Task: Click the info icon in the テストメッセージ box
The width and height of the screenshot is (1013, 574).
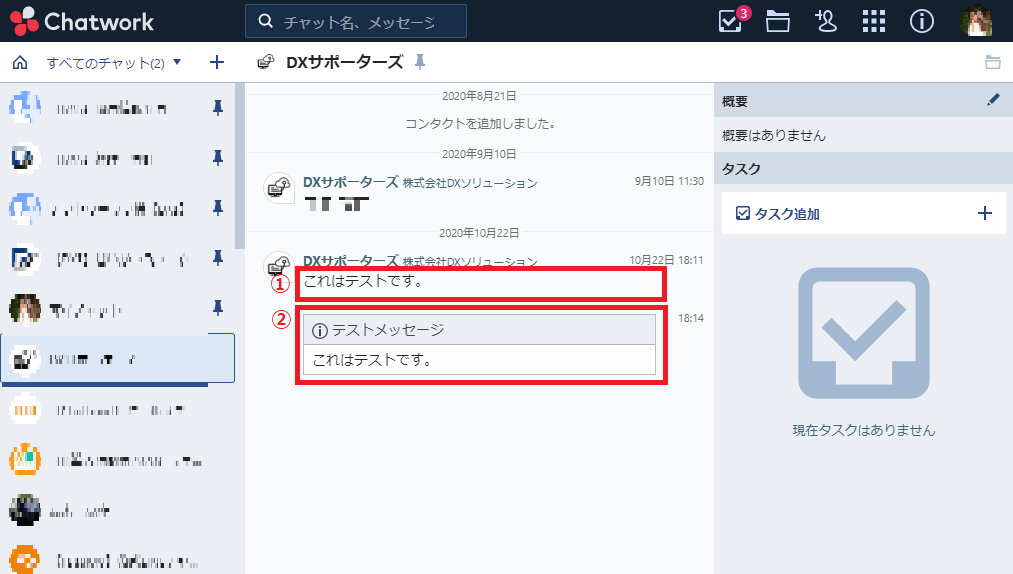Action: [x=320, y=331]
